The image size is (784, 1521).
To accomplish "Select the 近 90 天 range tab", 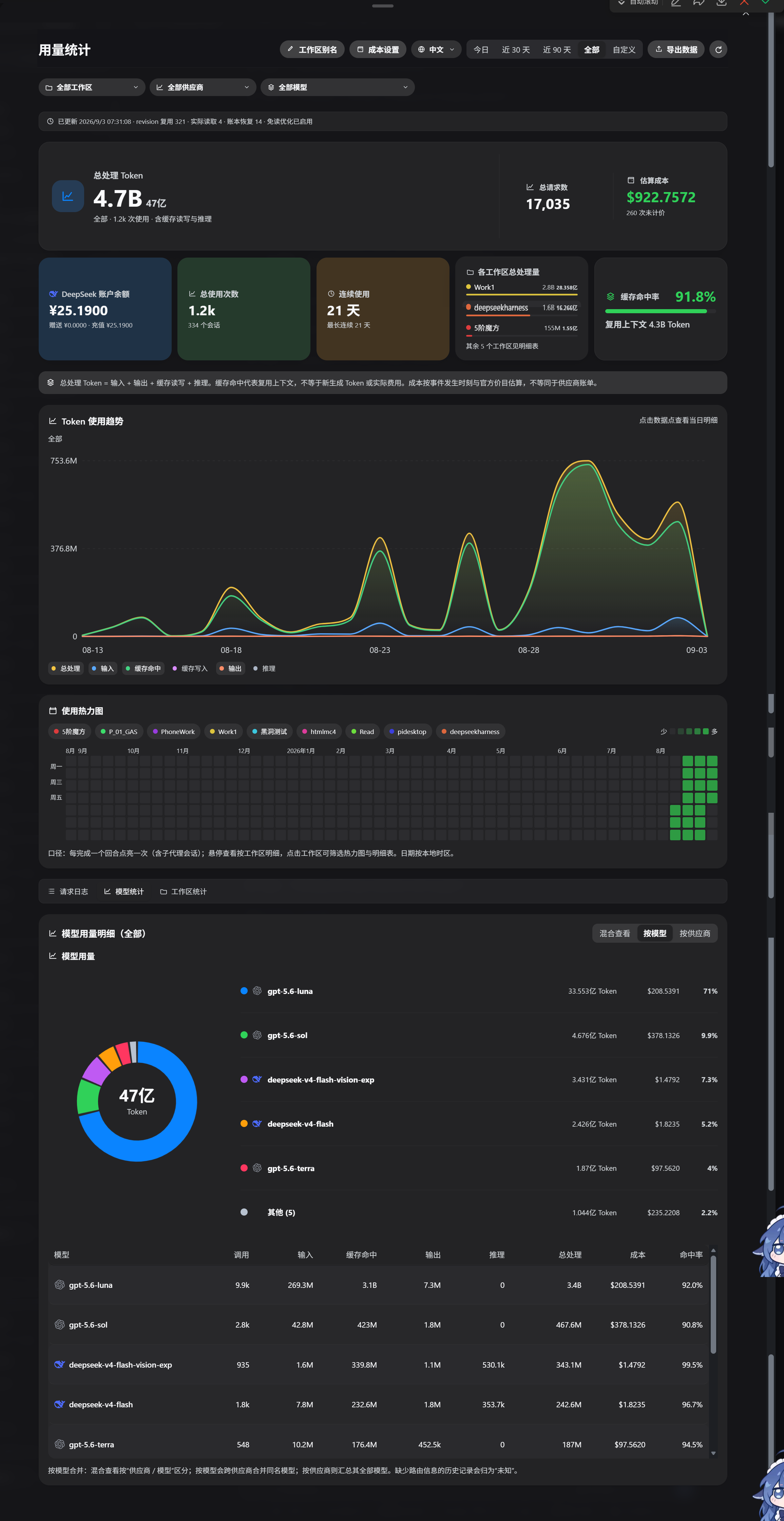I will pyautogui.click(x=557, y=50).
